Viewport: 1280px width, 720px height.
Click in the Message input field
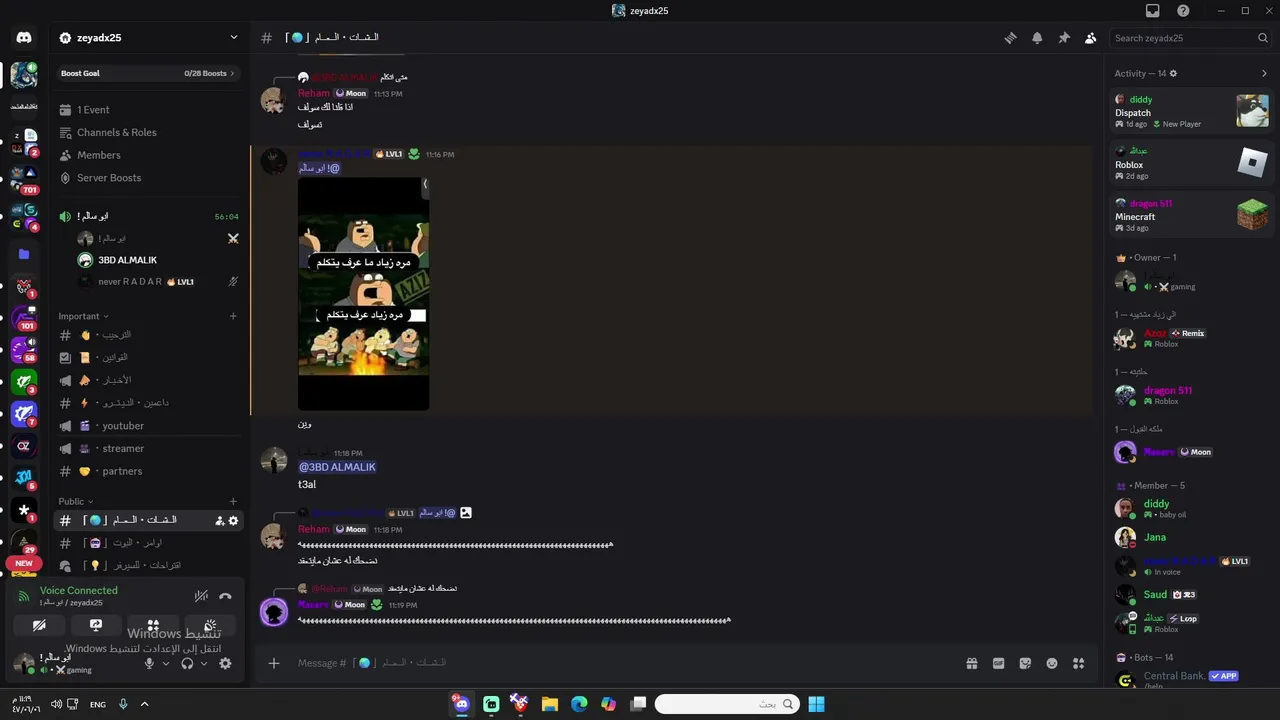point(620,663)
